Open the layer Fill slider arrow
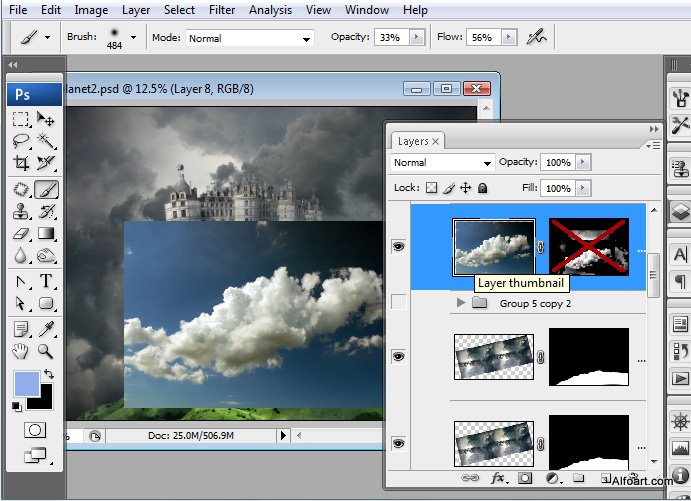 point(583,188)
